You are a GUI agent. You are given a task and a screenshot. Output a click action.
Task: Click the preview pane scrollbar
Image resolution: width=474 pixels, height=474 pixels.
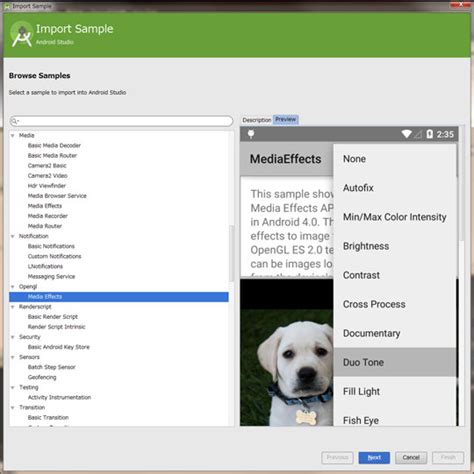[462, 183]
